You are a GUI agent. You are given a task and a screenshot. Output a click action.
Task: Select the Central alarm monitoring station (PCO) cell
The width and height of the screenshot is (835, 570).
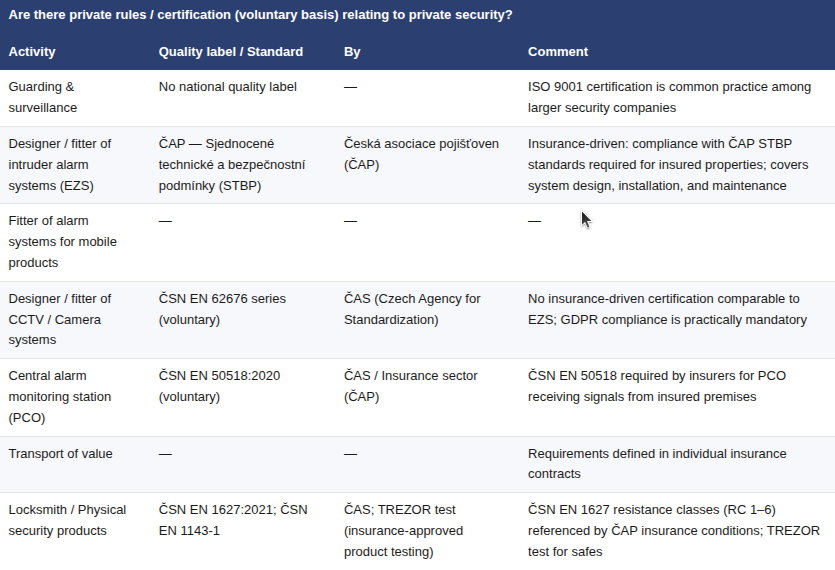[60, 397]
